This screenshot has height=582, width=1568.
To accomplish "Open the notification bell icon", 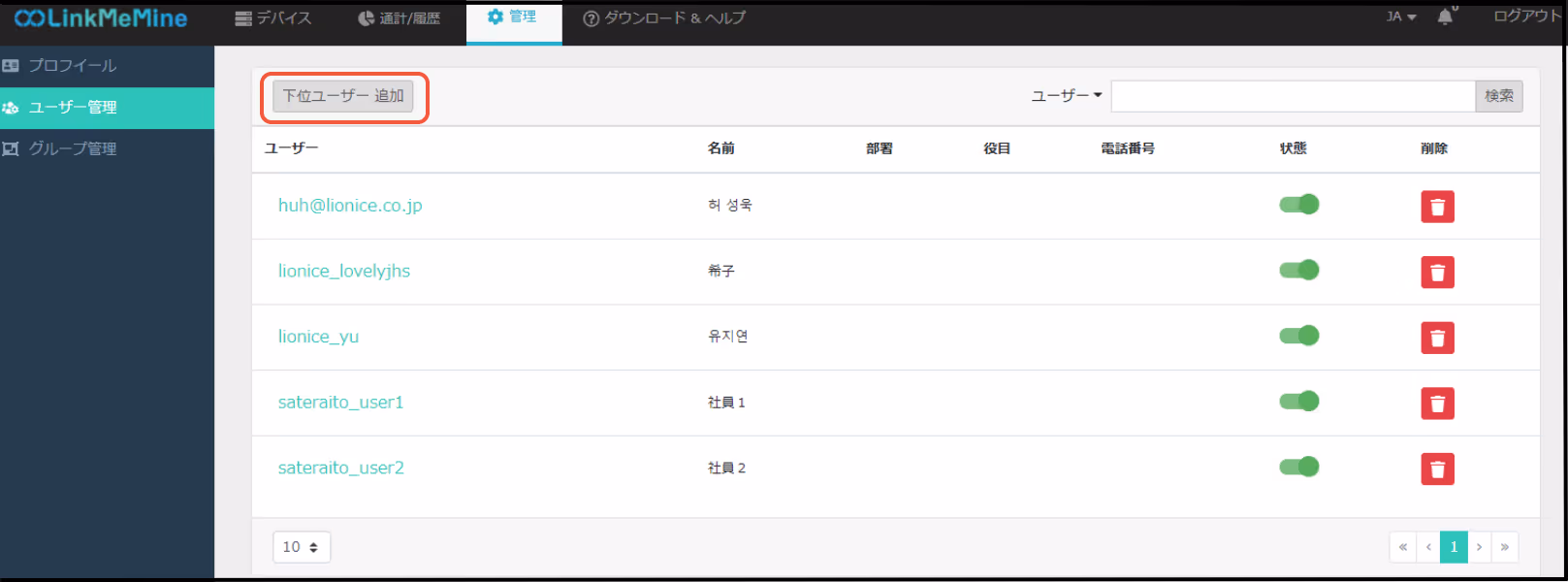I will (x=1445, y=16).
